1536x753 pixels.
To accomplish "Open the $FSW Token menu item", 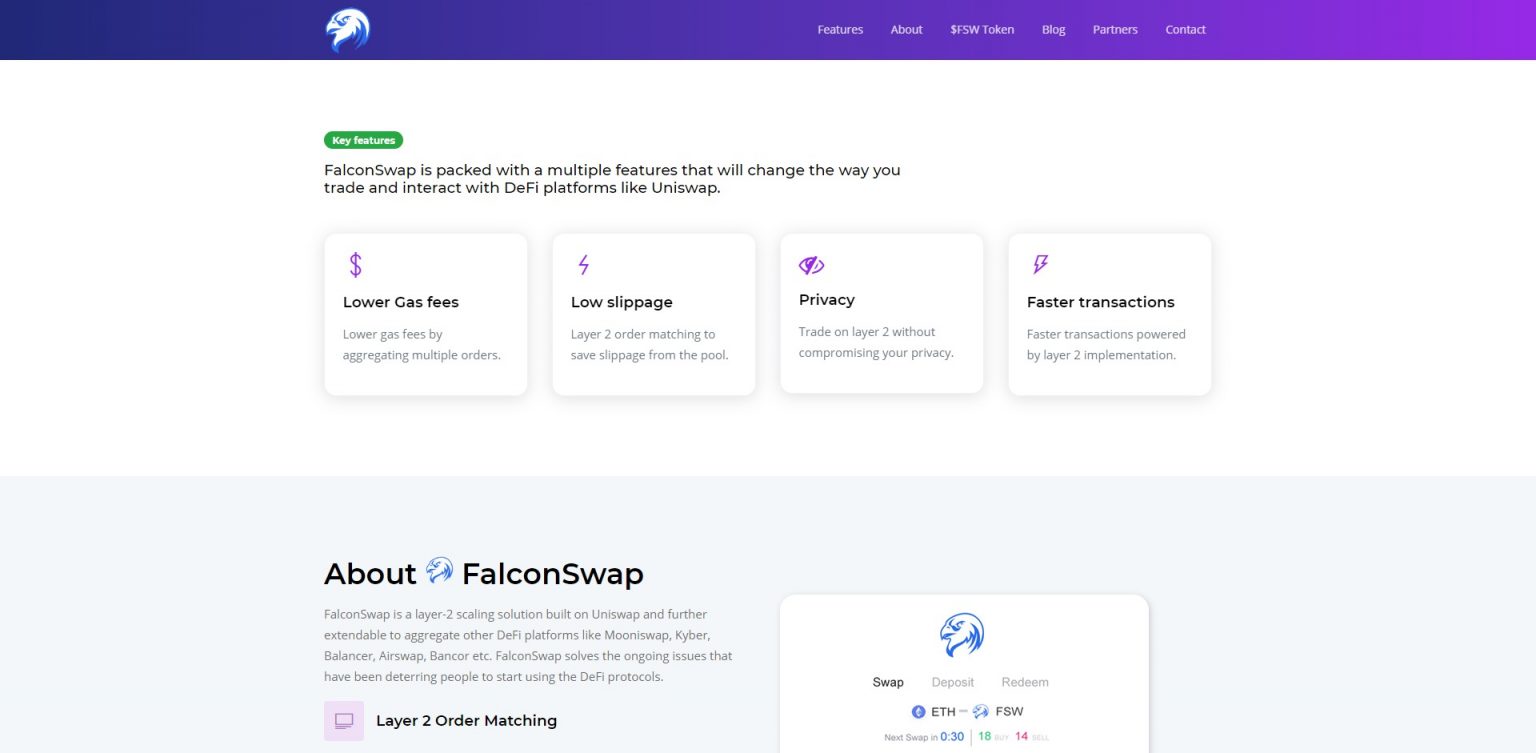I will pyautogui.click(x=982, y=29).
